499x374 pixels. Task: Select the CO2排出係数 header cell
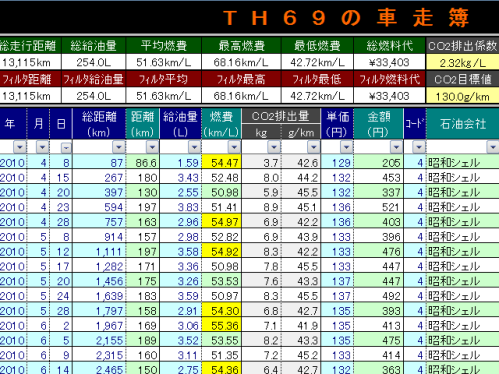pyautogui.click(x=462, y=46)
